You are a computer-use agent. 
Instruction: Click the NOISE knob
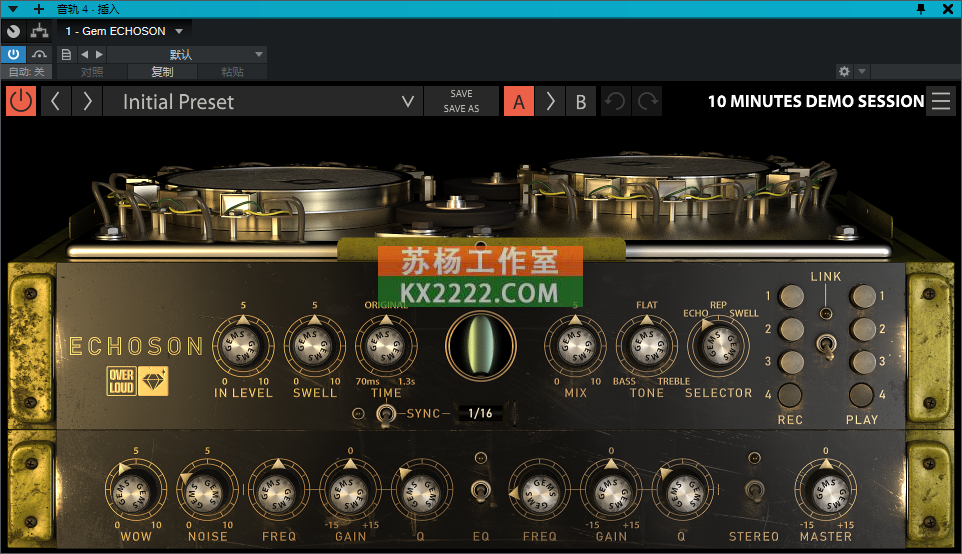pos(207,491)
